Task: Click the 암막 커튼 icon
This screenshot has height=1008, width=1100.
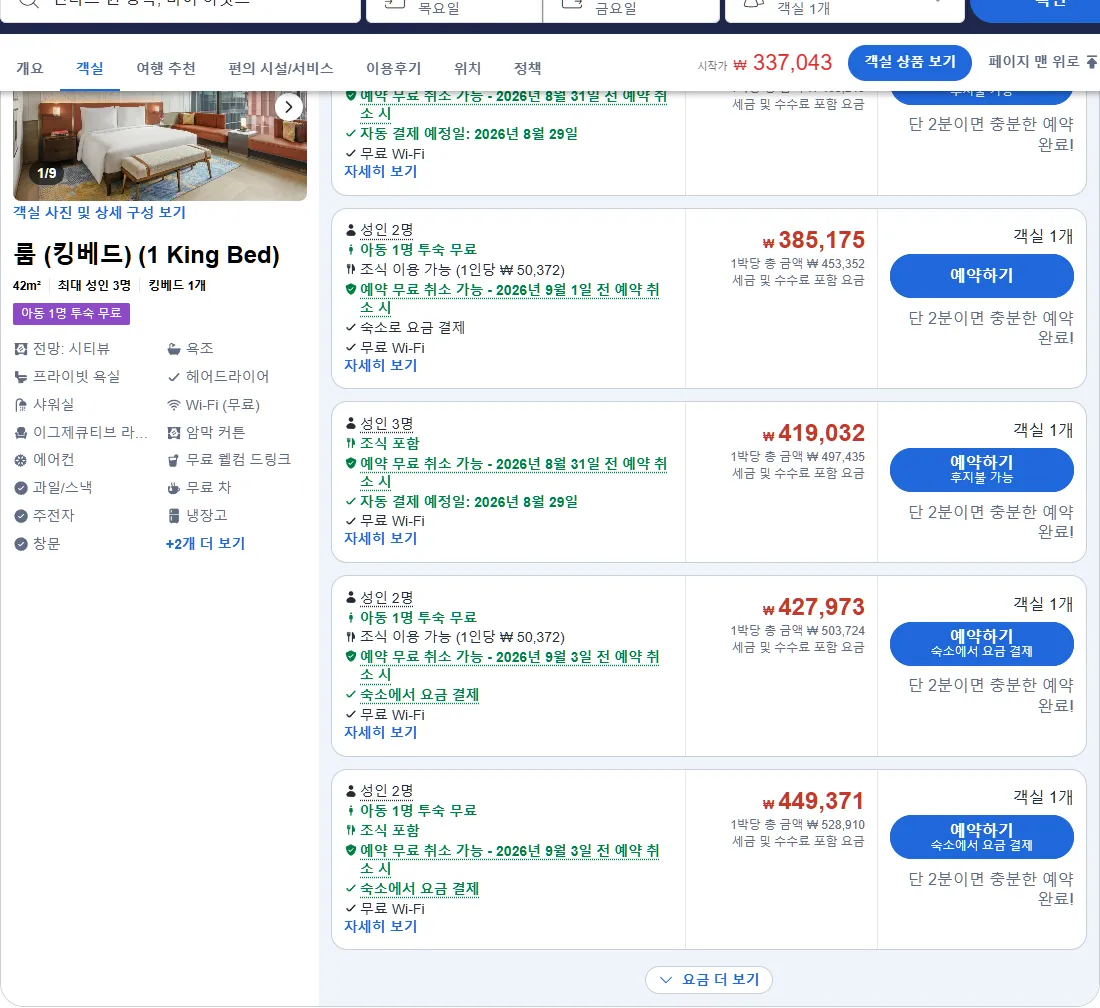Action: [174, 433]
